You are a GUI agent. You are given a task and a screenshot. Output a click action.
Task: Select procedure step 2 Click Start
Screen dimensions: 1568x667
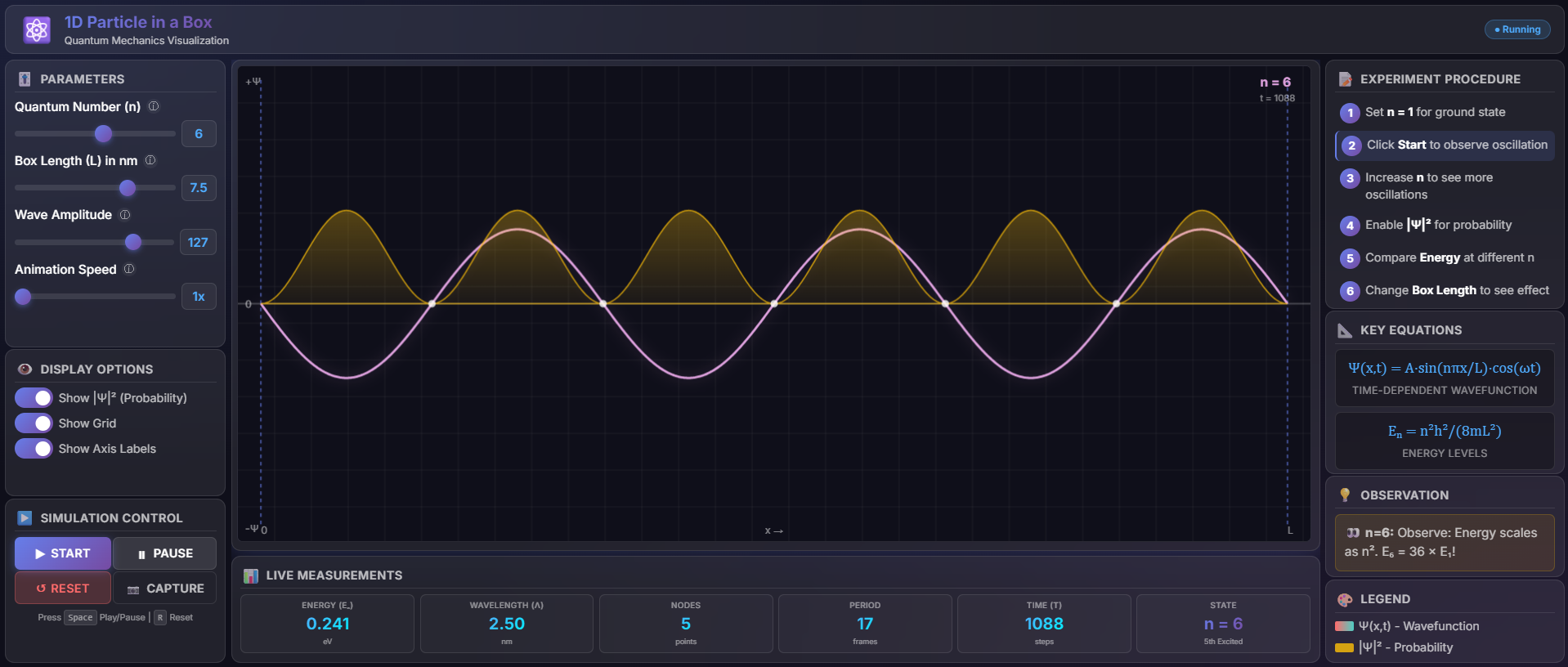[1445, 145]
